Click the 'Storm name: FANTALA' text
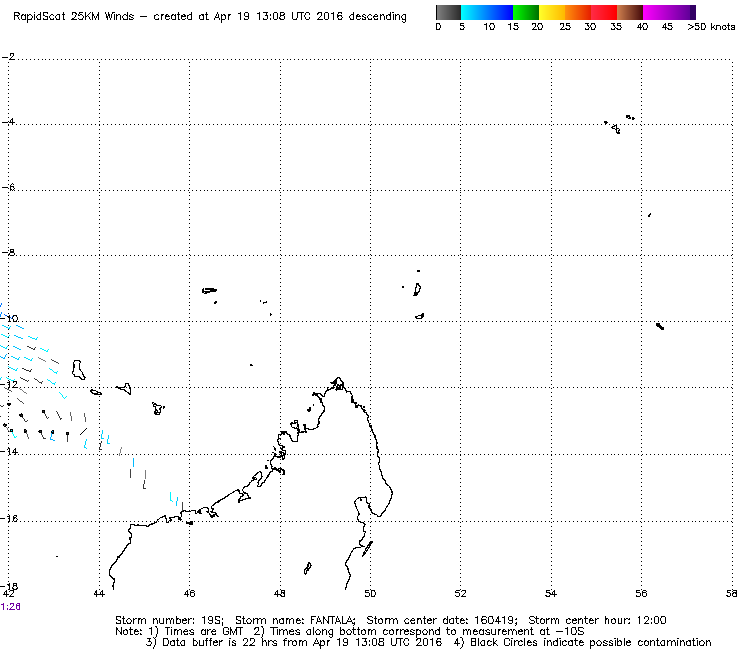740x650 pixels. tap(295, 620)
